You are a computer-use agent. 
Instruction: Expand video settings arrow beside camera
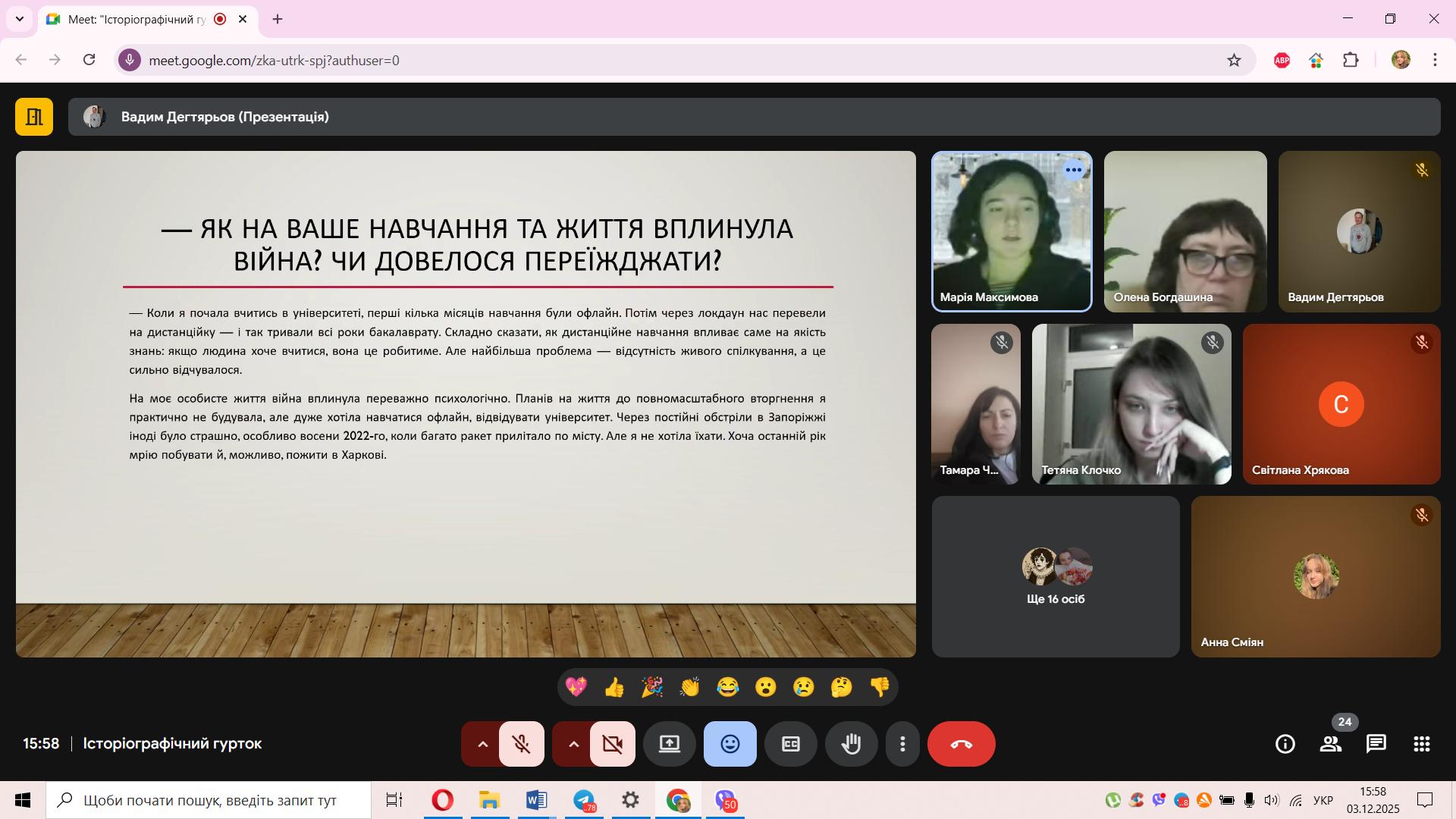pos(573,744)
